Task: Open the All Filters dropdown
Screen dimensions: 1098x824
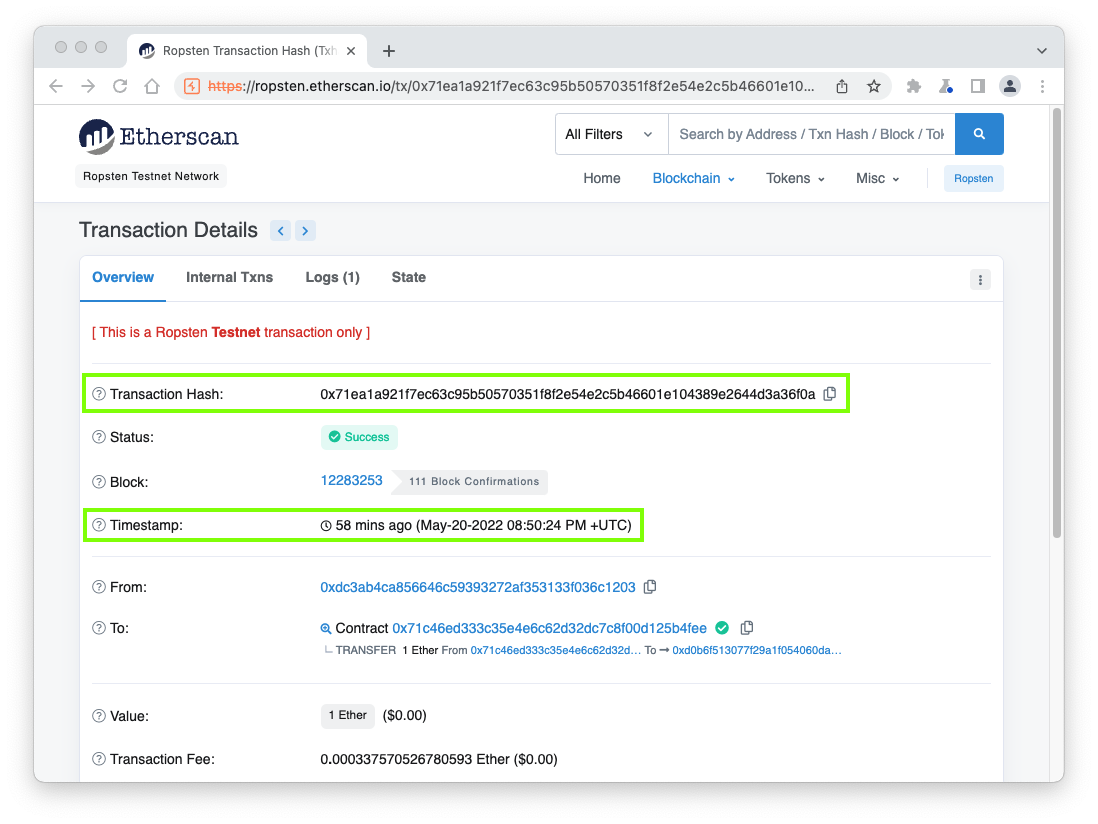Action: tap(611, 134)
